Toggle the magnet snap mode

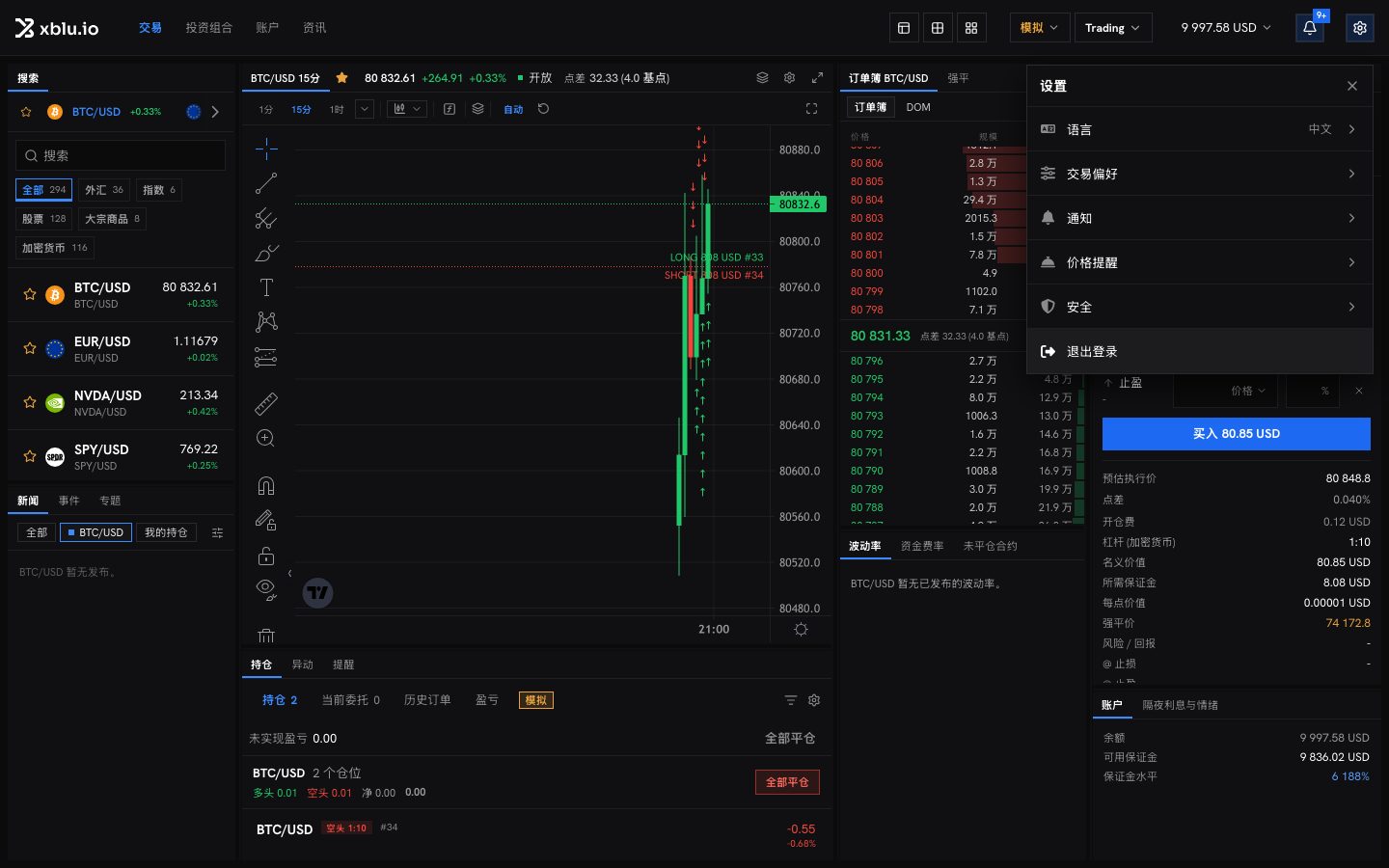click(x=266, y=486)
